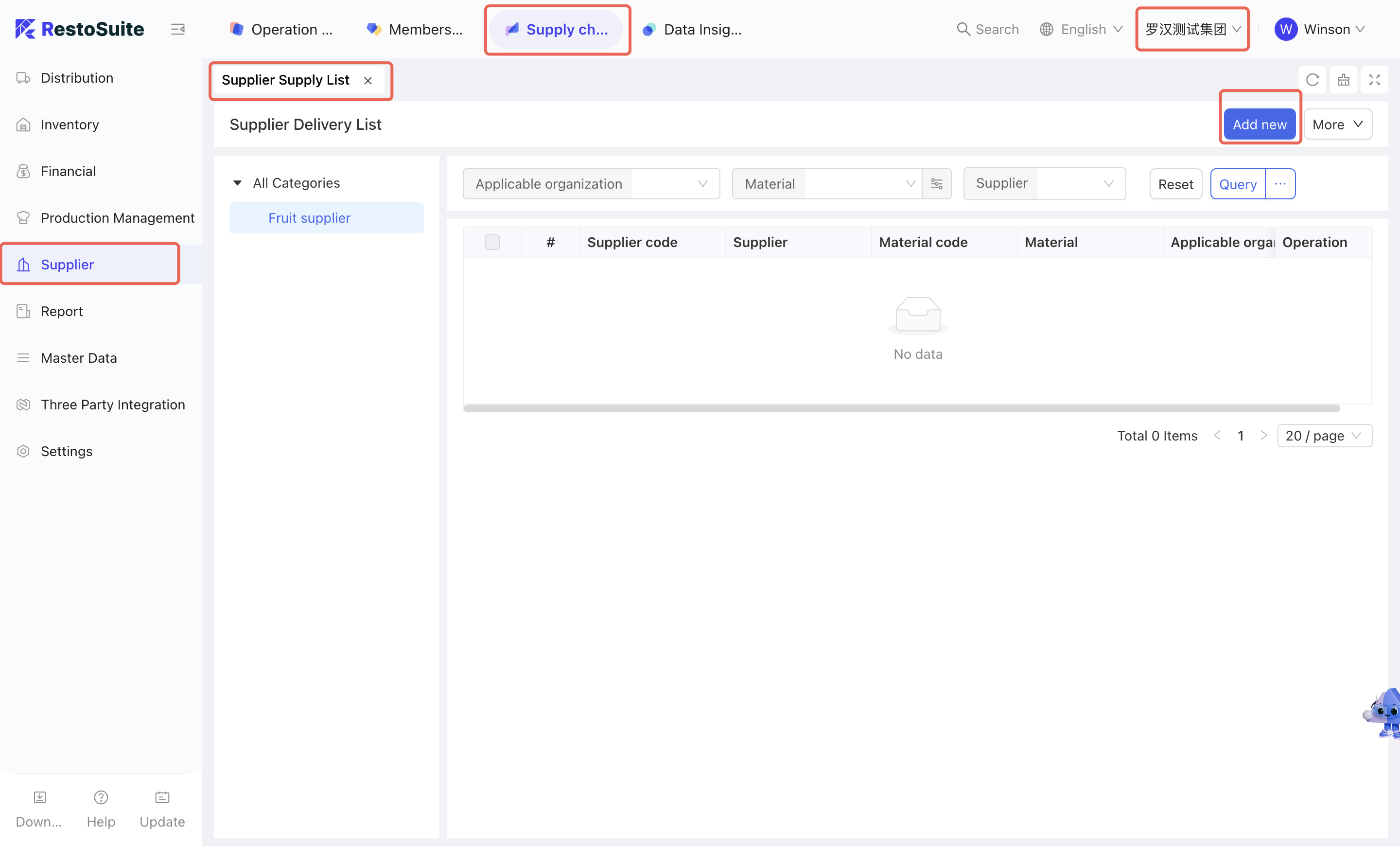Click the Add new button

[1259, 124]
